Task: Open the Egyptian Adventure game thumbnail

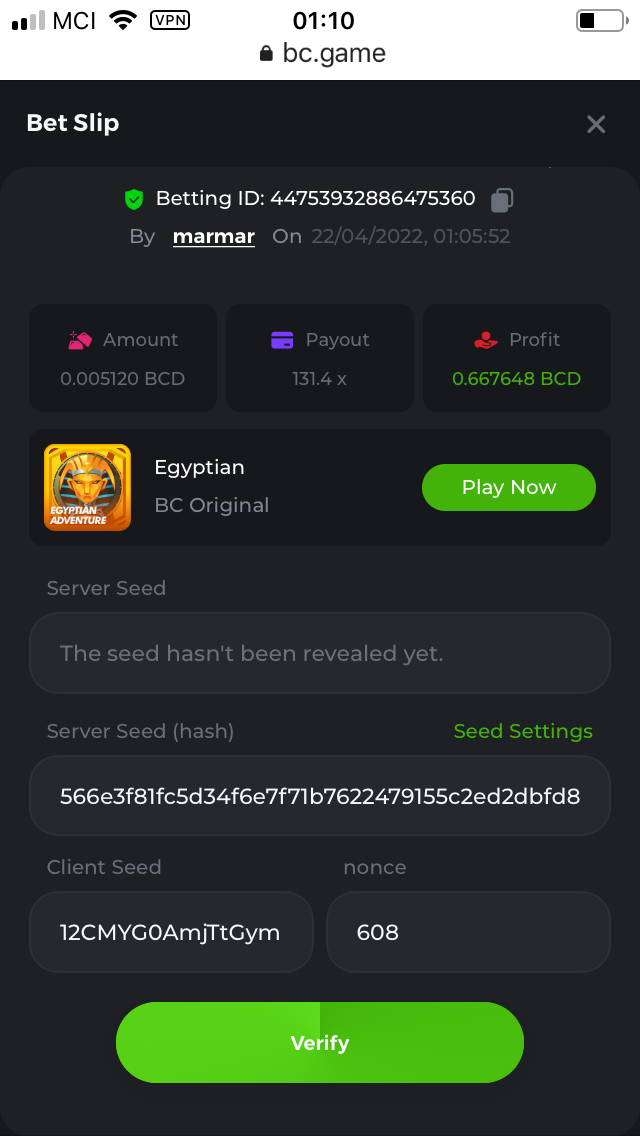Action: pyautogui.click(x=87, y=487)
